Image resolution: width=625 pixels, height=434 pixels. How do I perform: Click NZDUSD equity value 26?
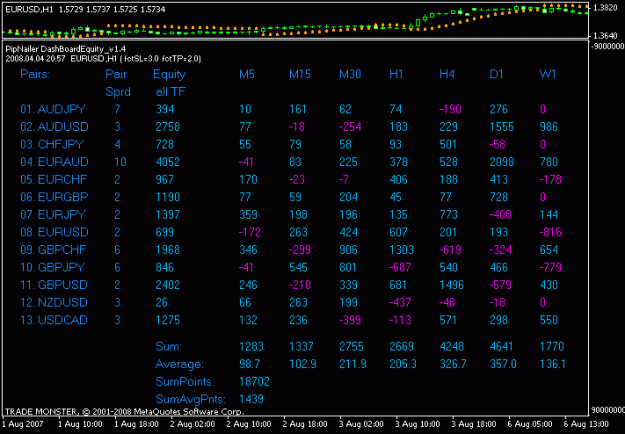pos(161,302)
